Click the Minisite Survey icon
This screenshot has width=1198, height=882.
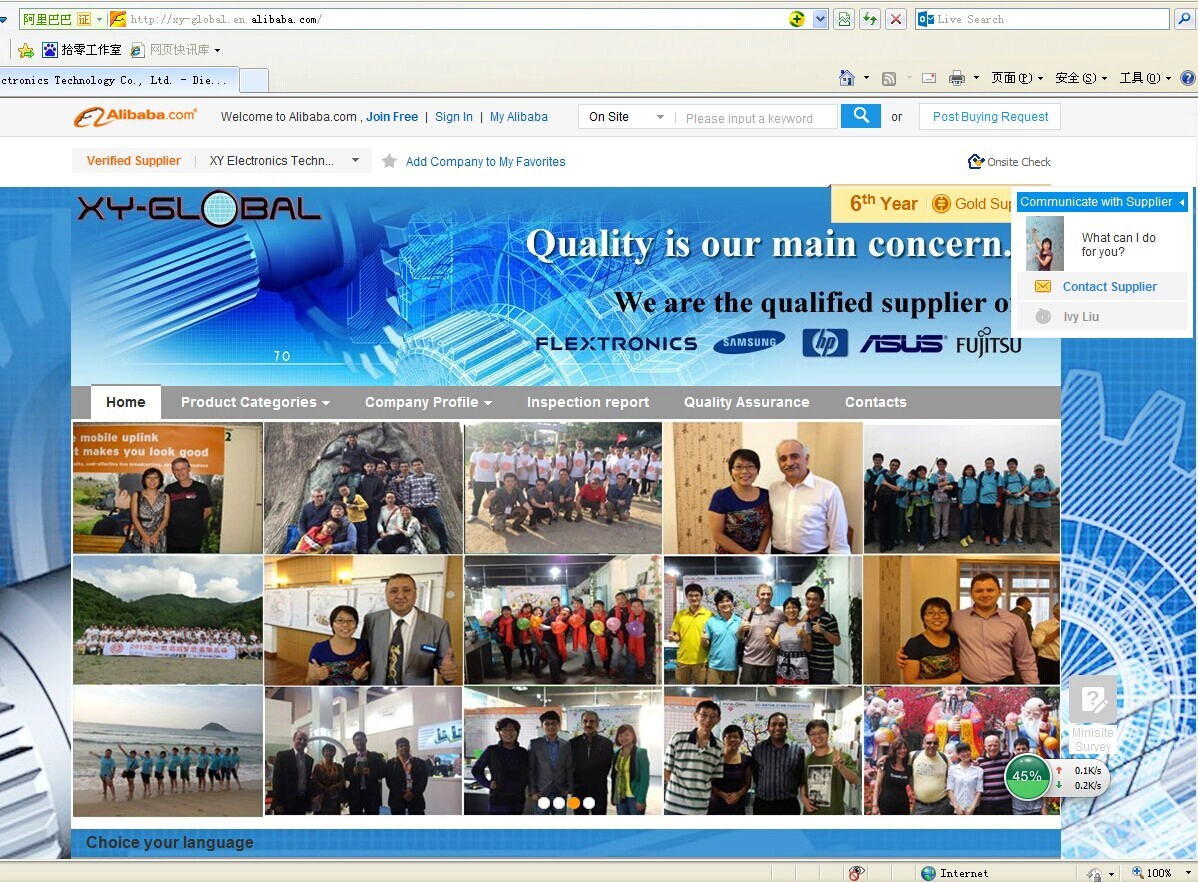click(1093, 699)
